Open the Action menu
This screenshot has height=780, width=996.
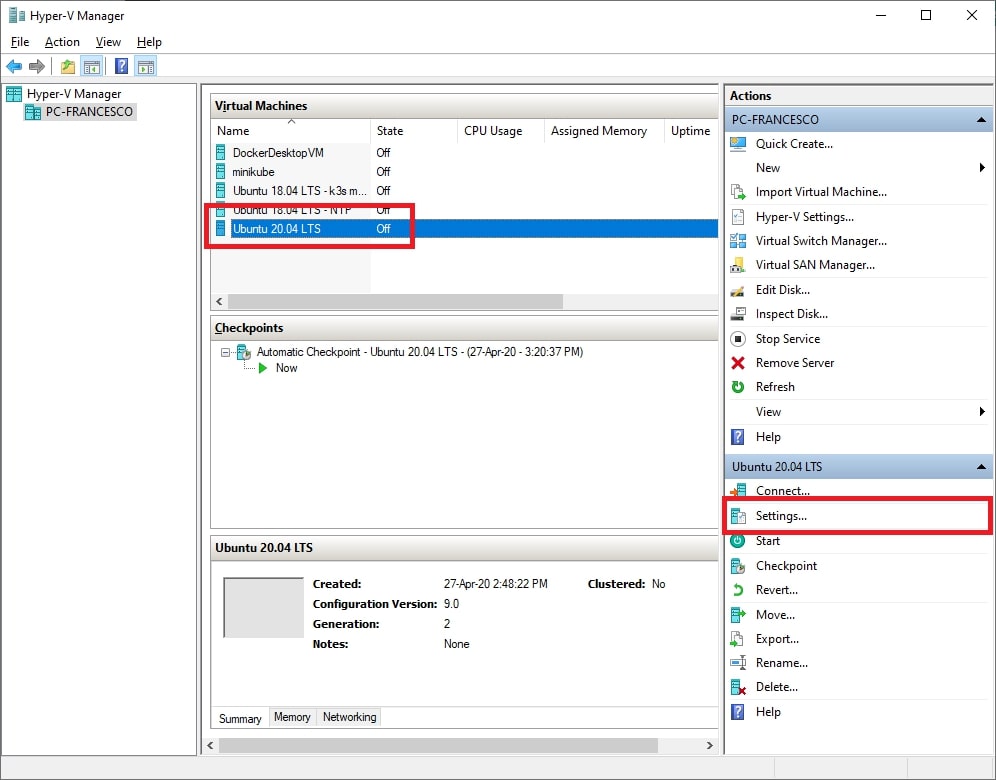coord(62,42)
